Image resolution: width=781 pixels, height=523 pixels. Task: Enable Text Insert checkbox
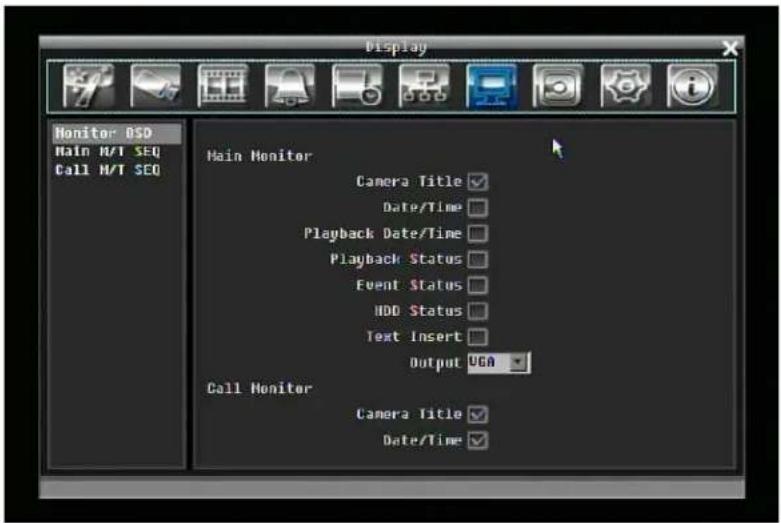coord(478,337)
